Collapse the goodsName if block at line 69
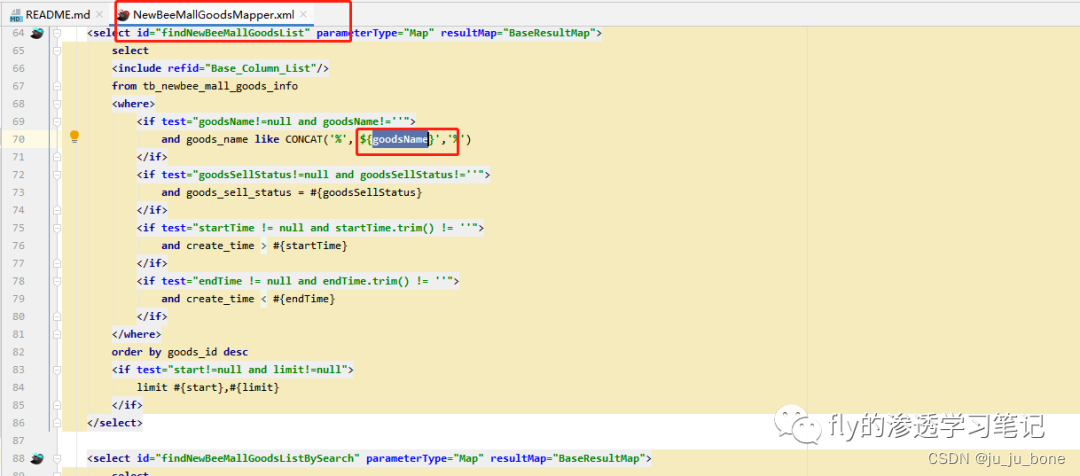This screenshot has height=476, width=1080. [x=56, y=122]
